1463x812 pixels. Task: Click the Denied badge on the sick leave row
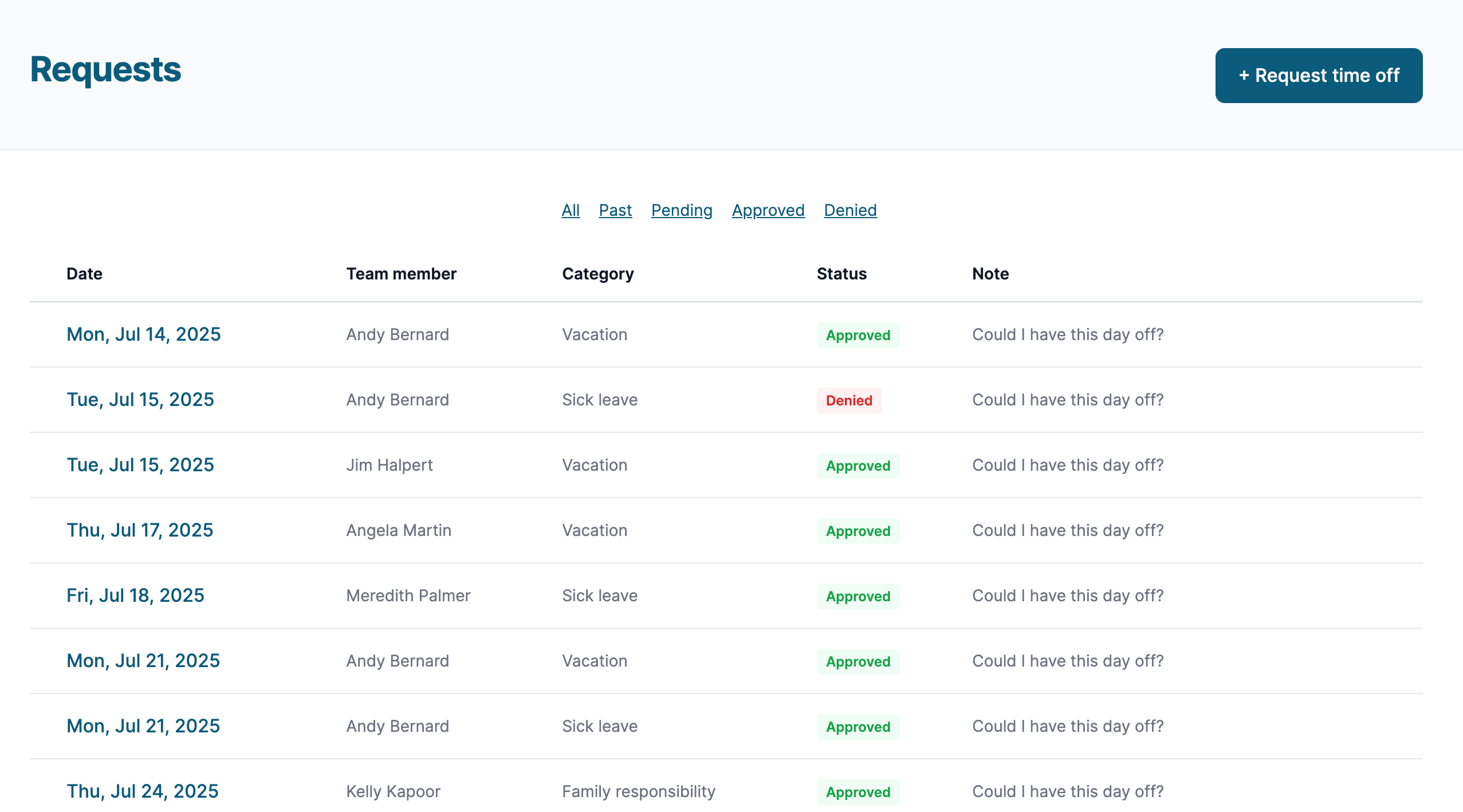pyautogui.click(x=849, y=400)
